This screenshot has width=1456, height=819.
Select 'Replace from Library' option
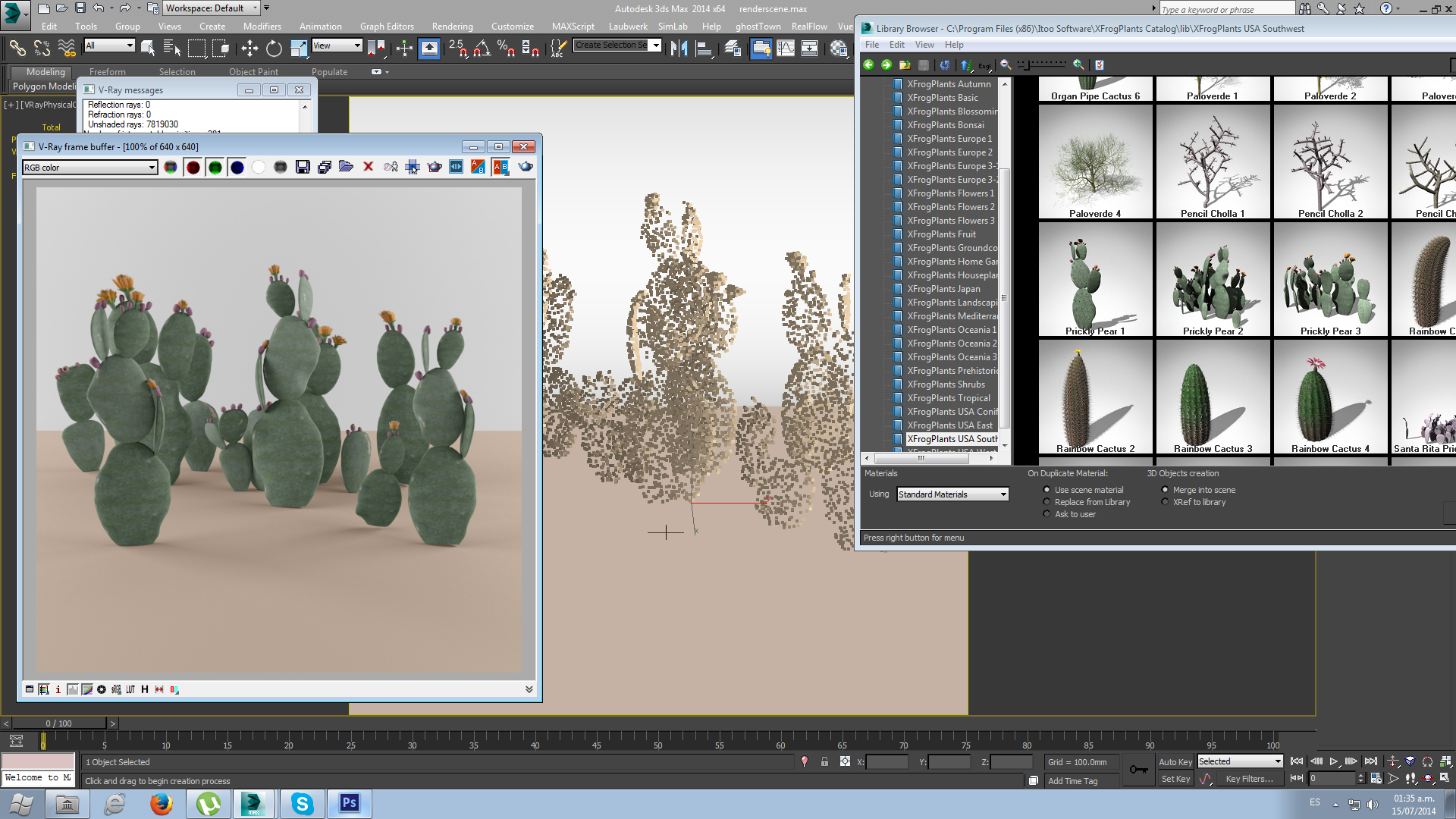click(1087, 502)
